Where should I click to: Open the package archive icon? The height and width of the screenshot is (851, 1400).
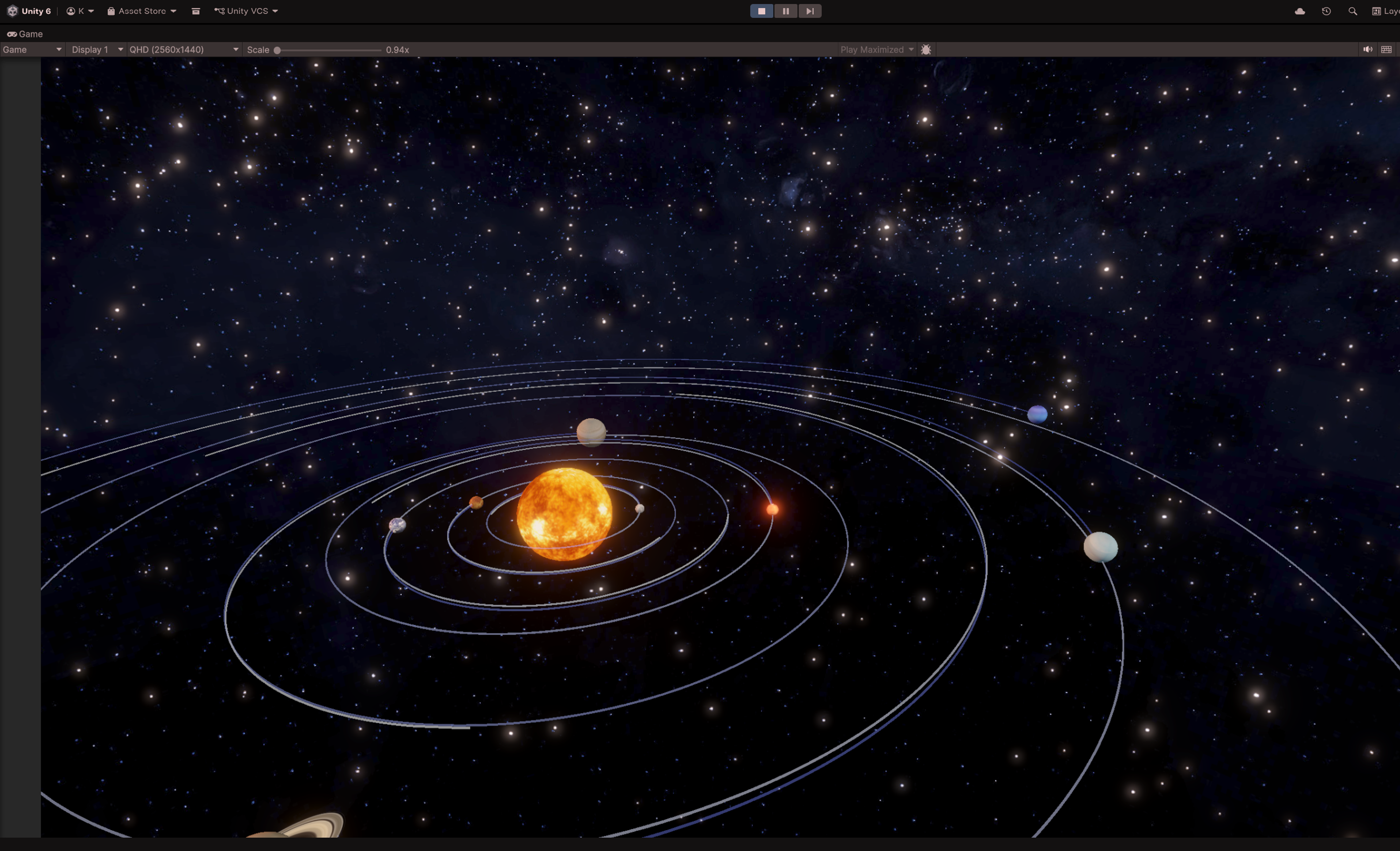click(x=195, y=11)
